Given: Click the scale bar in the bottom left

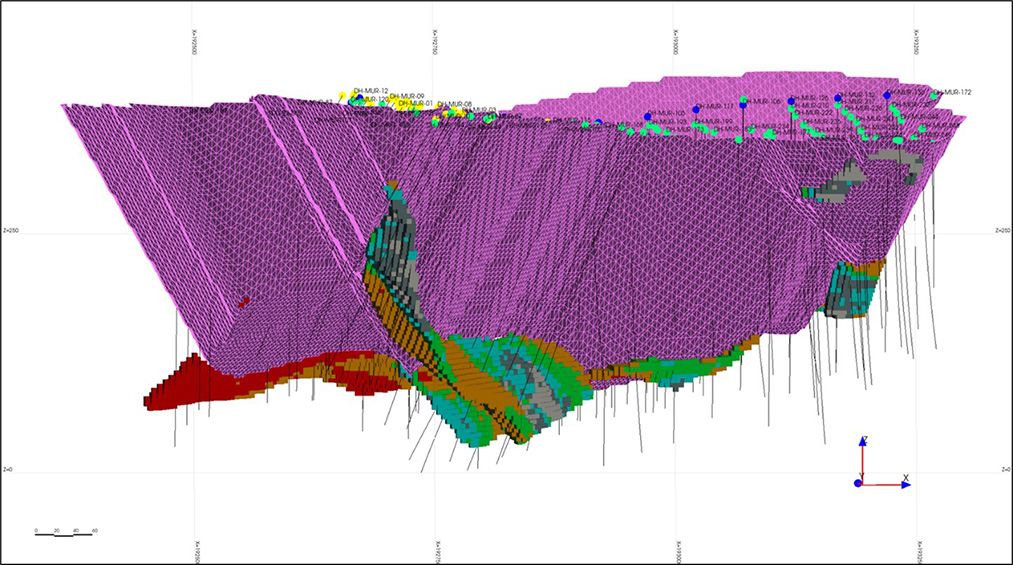Looking at the screenshot, I should click(x=65, y=534).
